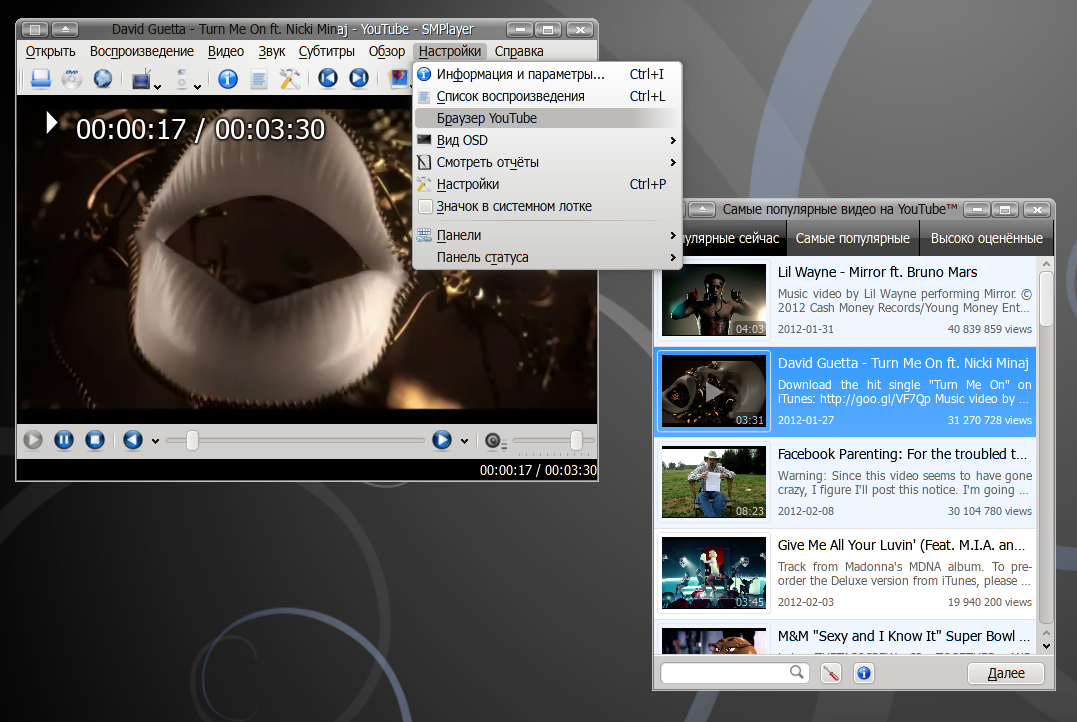Screen dimensions: 1077x722
Task: Open the Справка menu
Action: pos(519,52)
